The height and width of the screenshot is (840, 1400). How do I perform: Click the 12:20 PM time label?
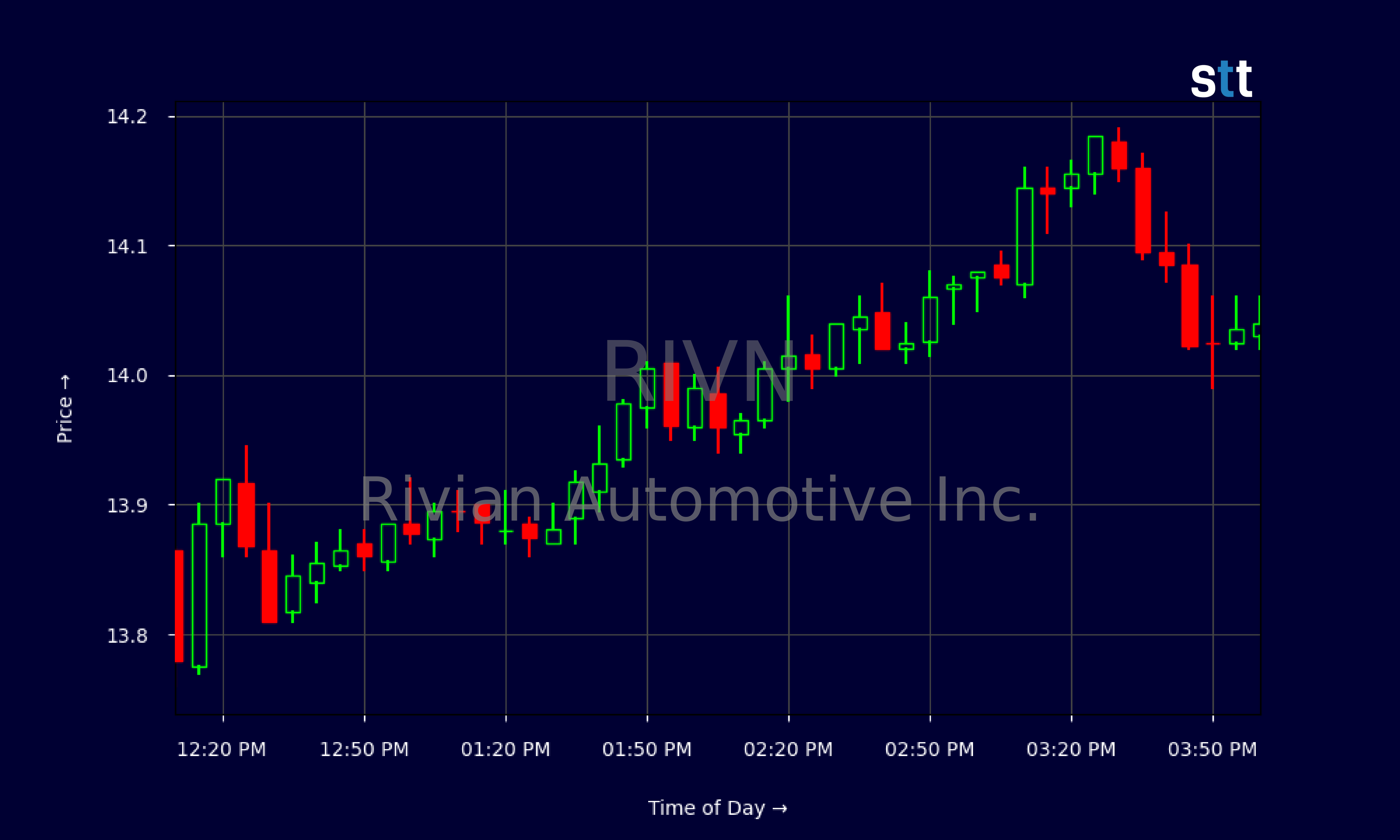pos(222,749)
